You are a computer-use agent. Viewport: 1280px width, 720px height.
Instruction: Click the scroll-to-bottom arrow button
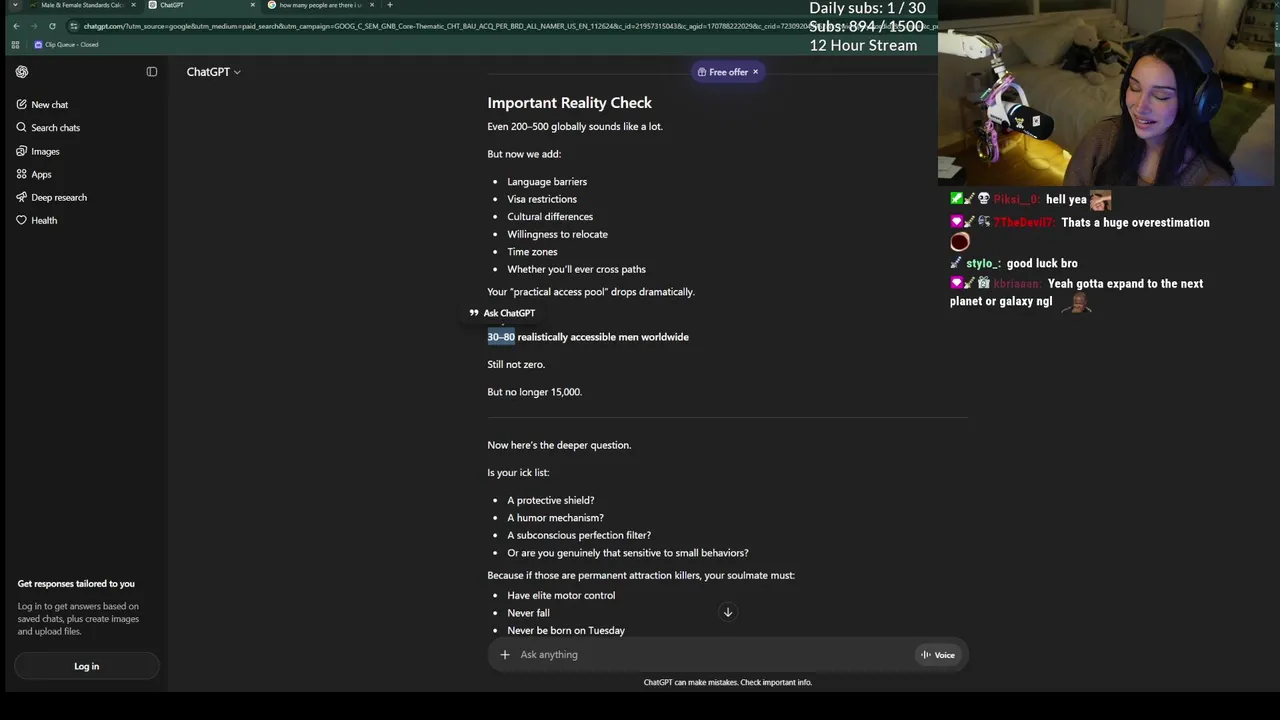728,612
